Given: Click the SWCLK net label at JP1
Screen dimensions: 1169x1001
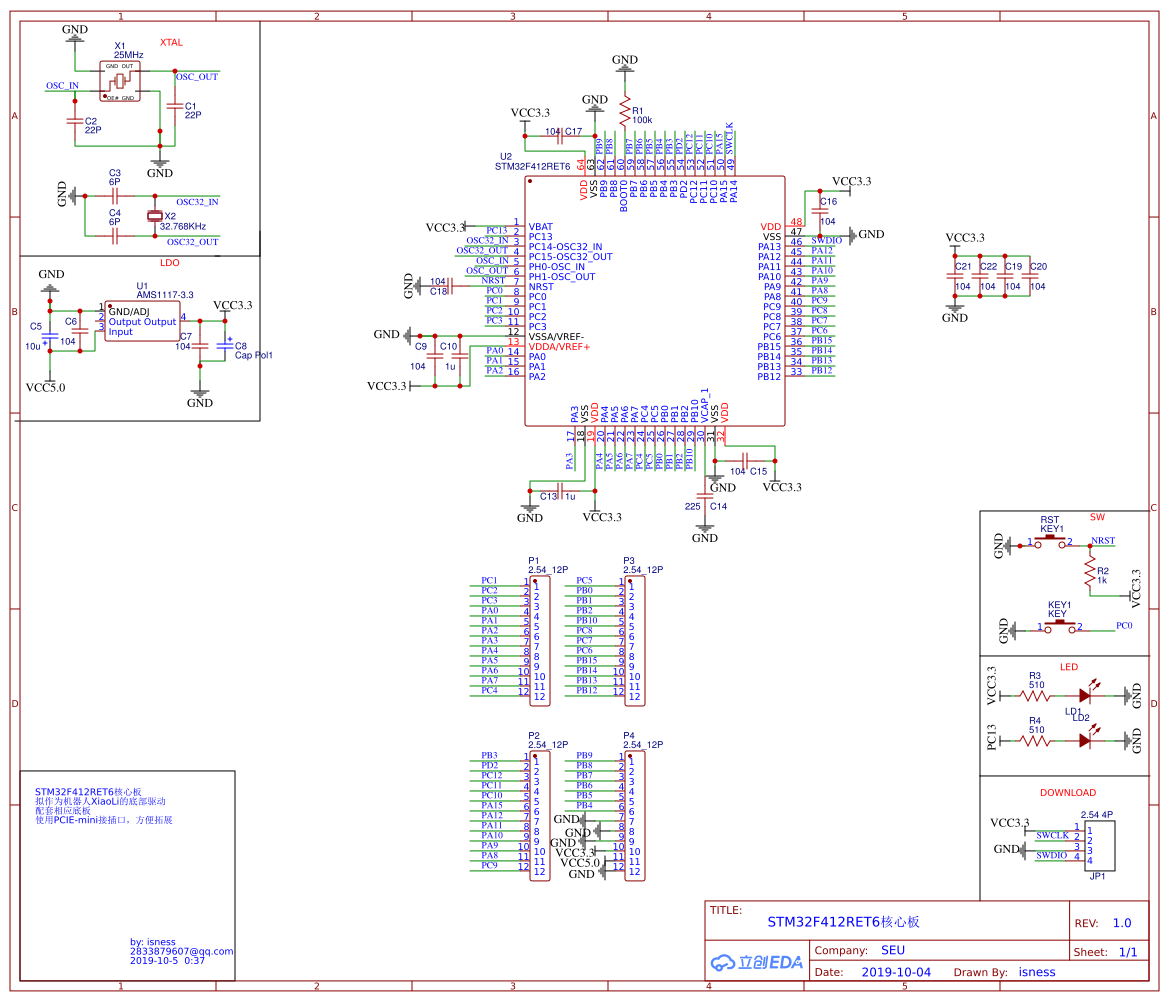Looking at the screenshot, I should tap(1052, 836).
